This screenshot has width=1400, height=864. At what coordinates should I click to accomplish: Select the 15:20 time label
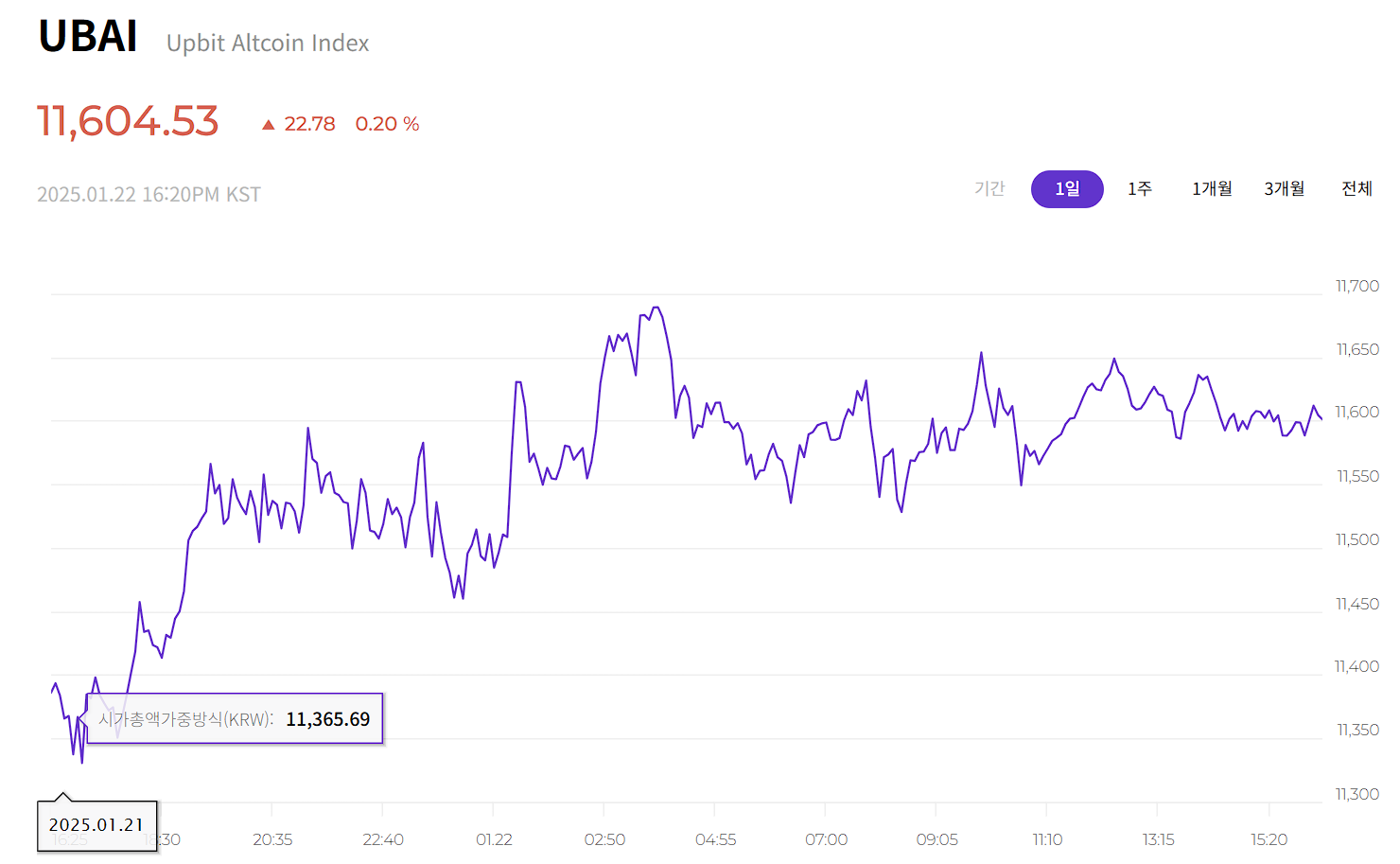[1269, 839]
